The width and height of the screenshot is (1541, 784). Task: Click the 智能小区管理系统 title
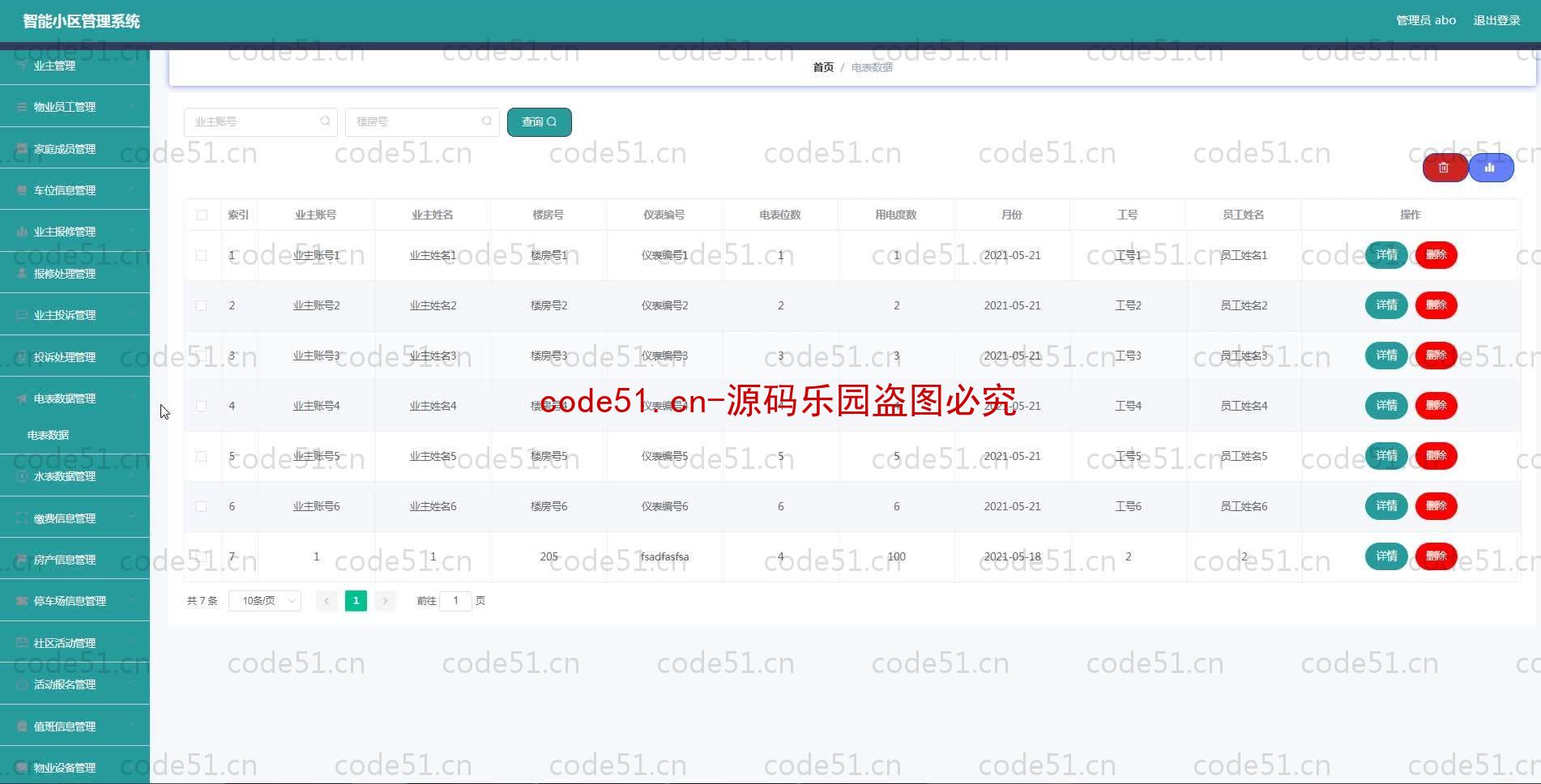point(81,21)
